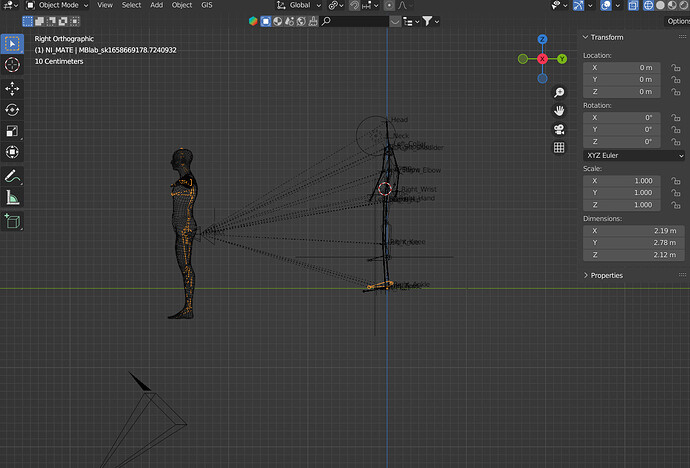Edit the Rotation Y value

tap(622, 130)
